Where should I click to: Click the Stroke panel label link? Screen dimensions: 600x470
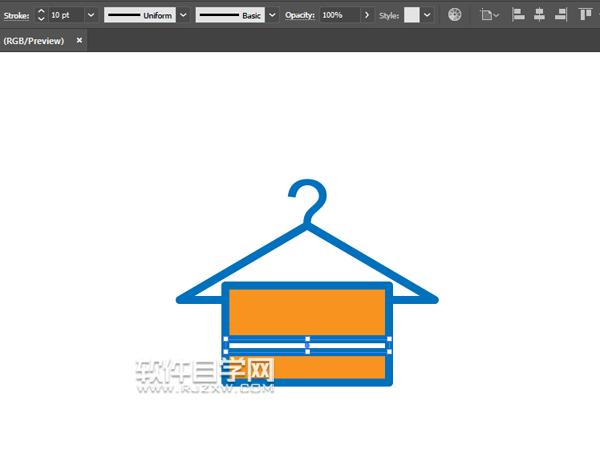[16, 16]
